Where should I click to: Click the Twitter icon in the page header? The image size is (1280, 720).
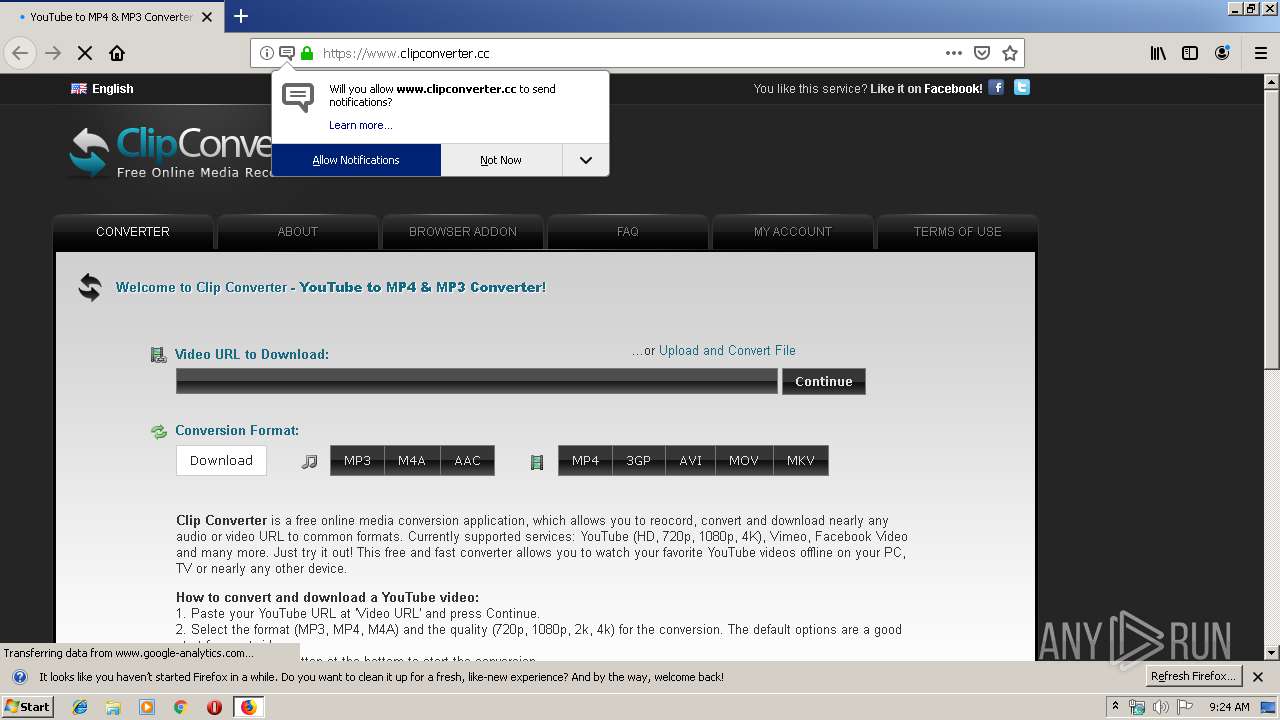tap(1021, 87)
